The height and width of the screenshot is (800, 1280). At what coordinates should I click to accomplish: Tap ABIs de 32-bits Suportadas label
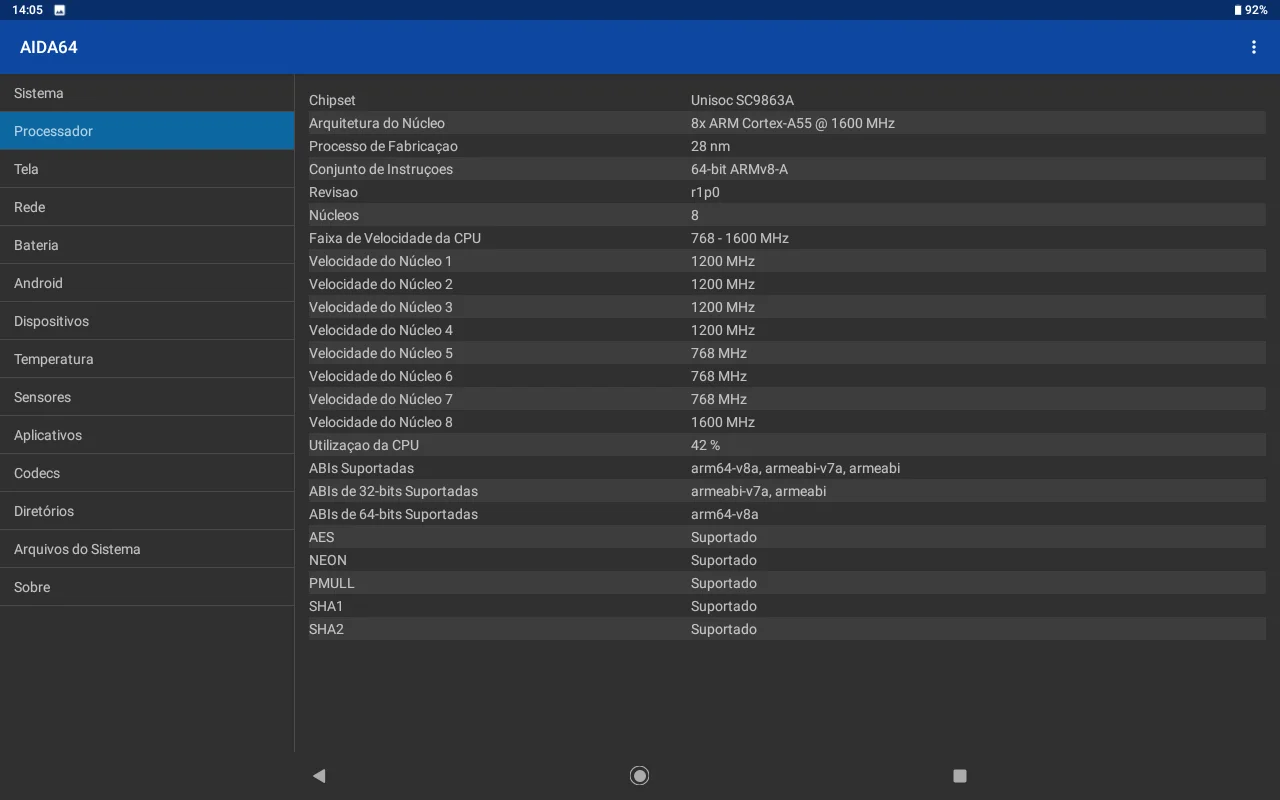point(393,491)
